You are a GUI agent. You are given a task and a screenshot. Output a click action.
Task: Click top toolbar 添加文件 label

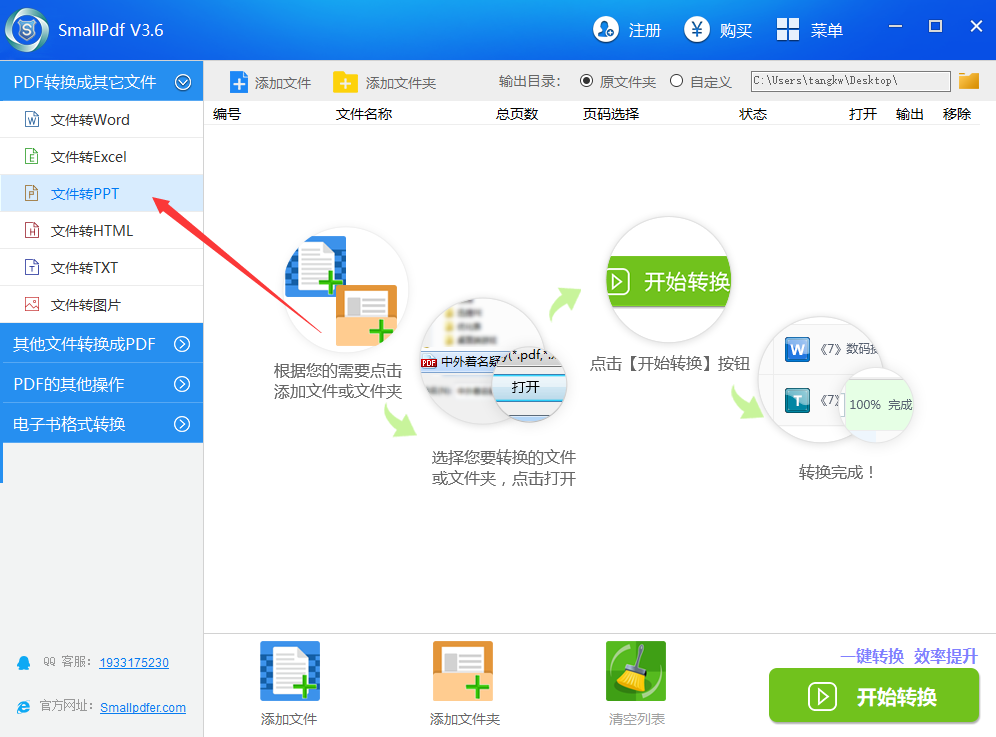coord(283,83)
